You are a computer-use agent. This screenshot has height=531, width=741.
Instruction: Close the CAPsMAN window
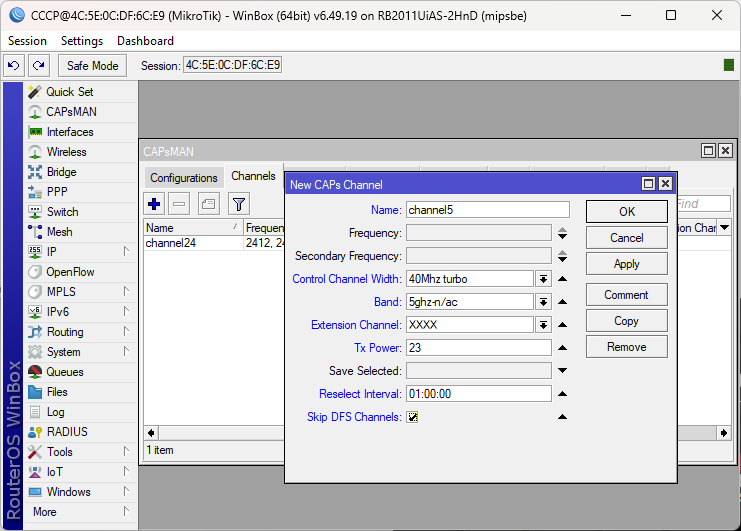coord(725,151)
